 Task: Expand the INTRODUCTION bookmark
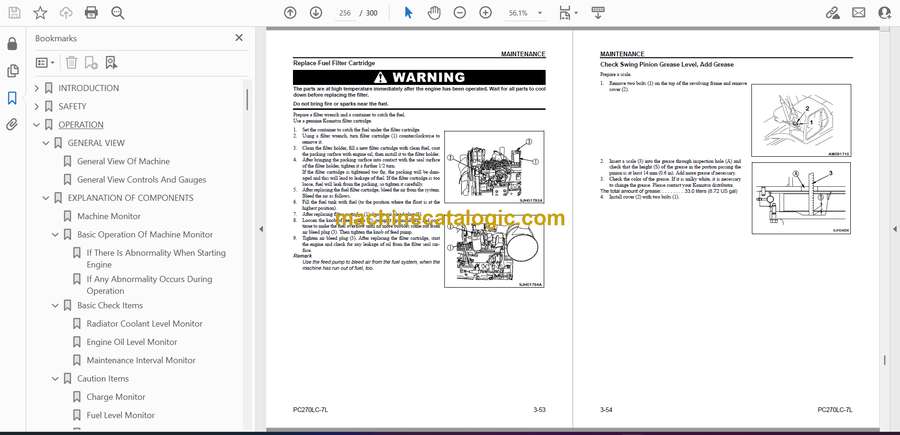37,88
